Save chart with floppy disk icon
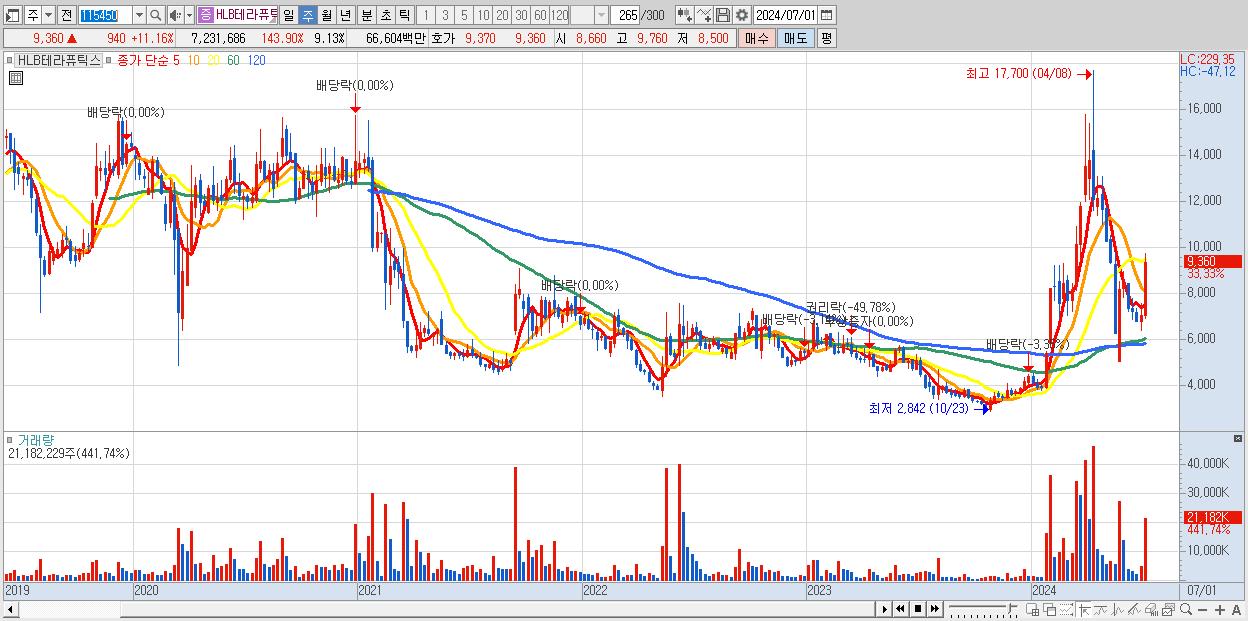The image size is (1248, 621). (x=722, y=15)
